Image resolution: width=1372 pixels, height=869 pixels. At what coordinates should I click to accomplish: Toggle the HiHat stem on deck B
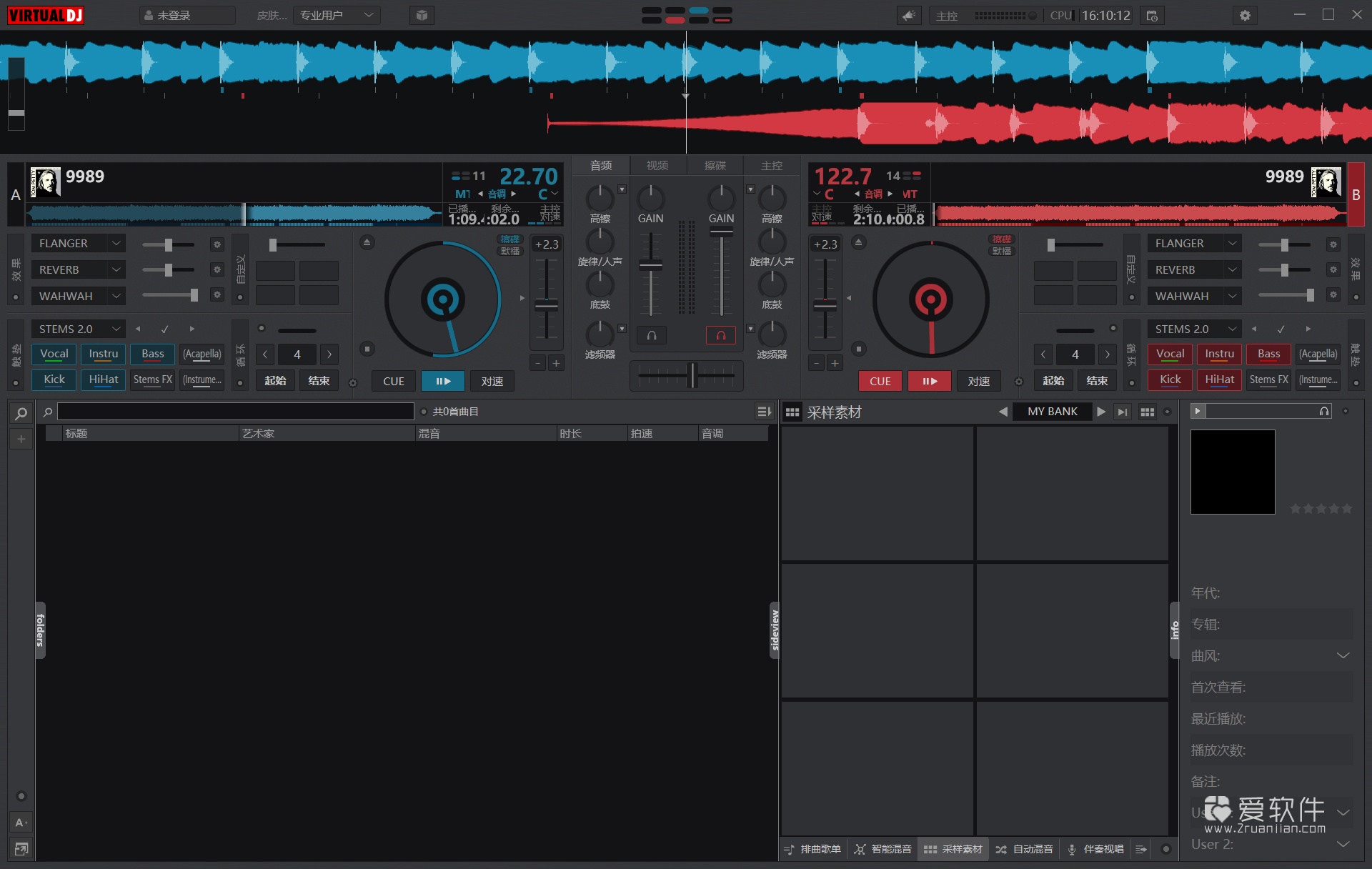(1220, 379)
